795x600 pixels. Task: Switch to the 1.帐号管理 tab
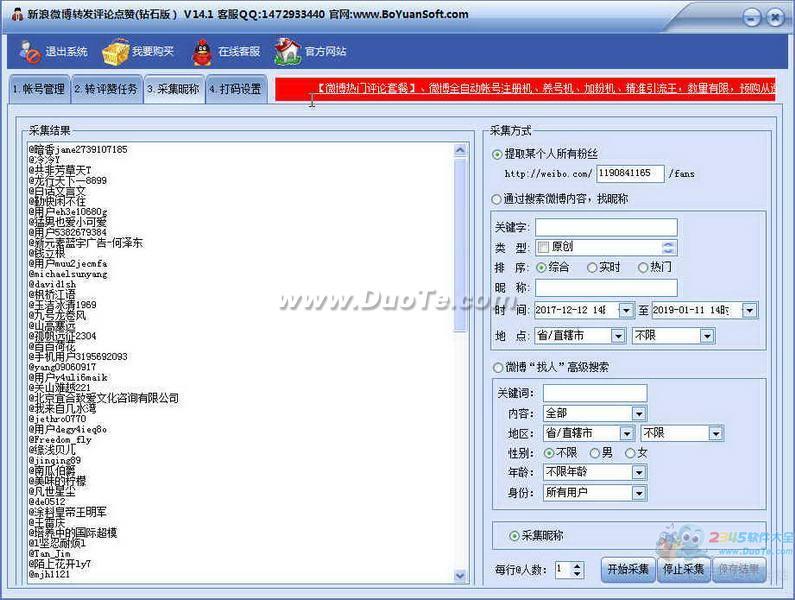(x=39, y=89)
